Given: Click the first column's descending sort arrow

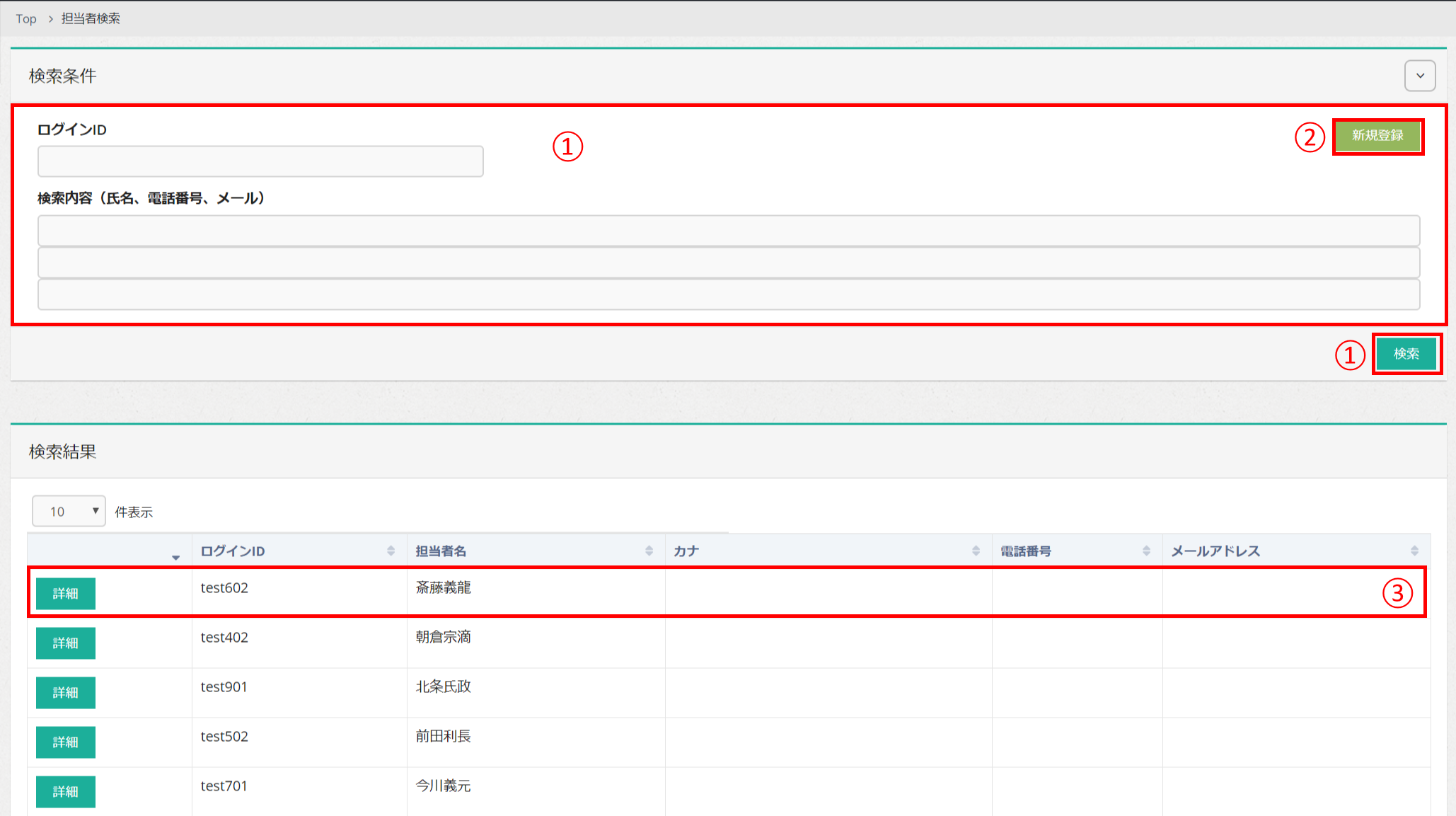Looking at the screenshot, I should tap(175, 558).
